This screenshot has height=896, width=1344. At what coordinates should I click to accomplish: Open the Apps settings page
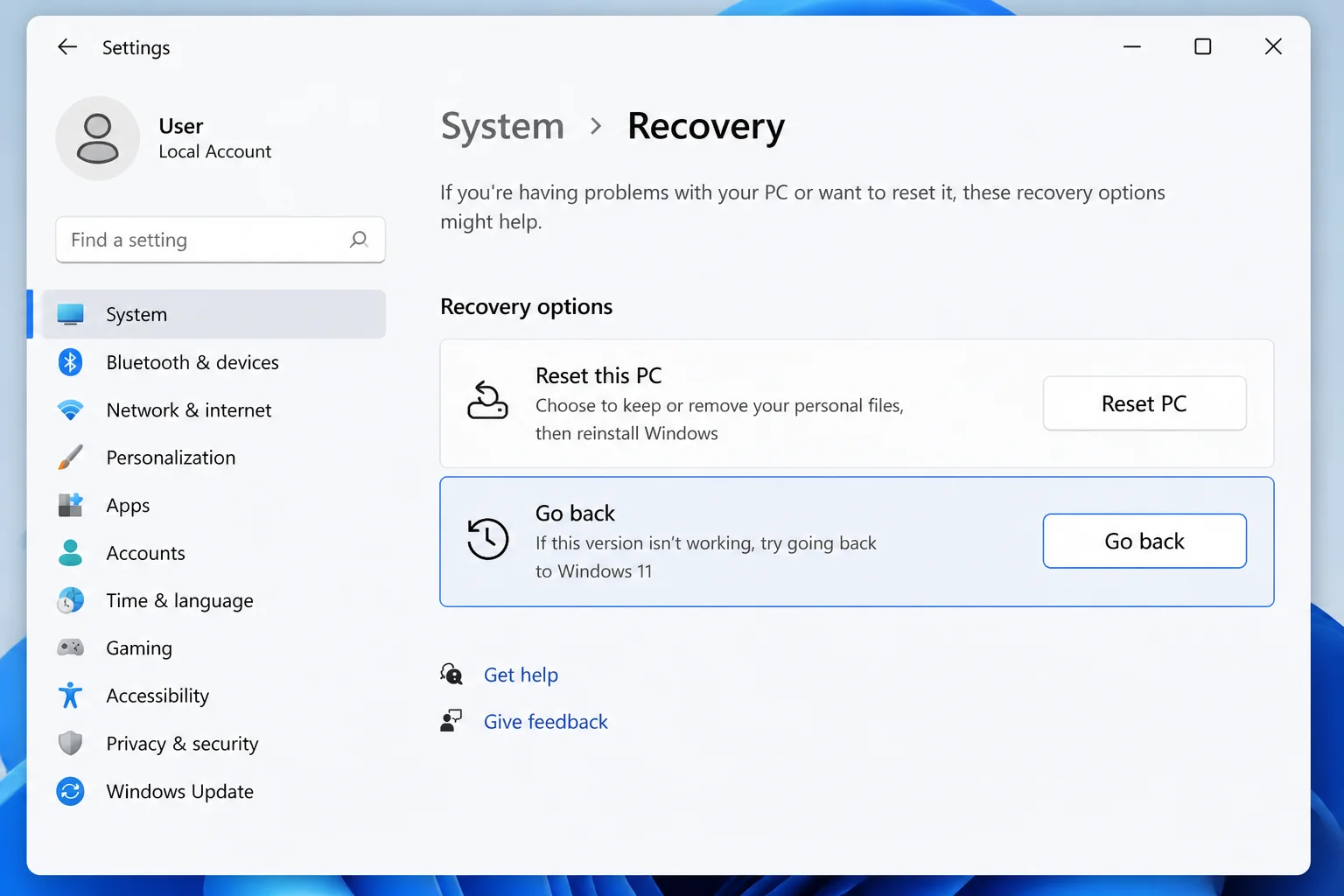(x=213, y=505)
